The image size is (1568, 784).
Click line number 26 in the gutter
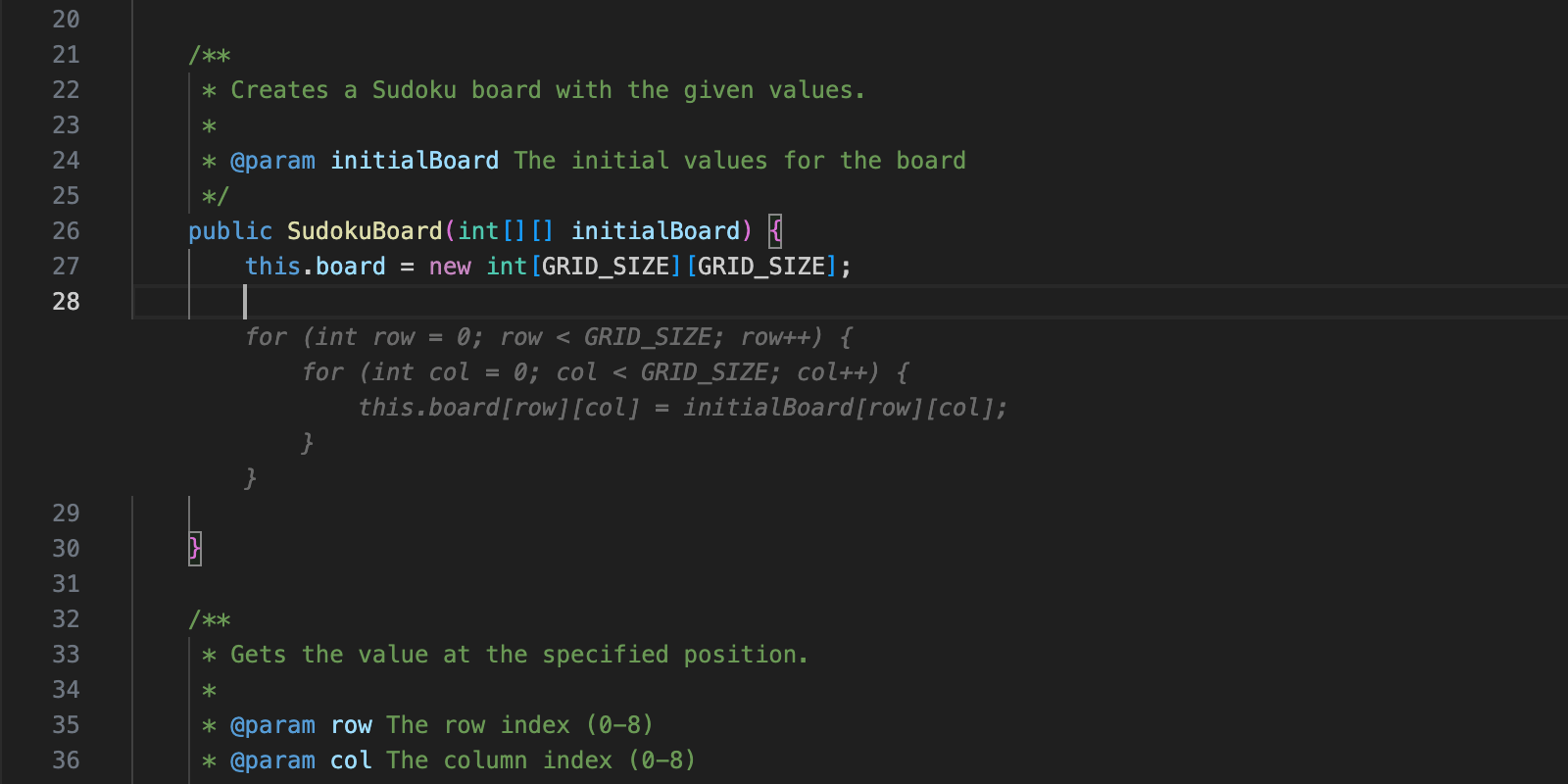click(x=66, y=231)
